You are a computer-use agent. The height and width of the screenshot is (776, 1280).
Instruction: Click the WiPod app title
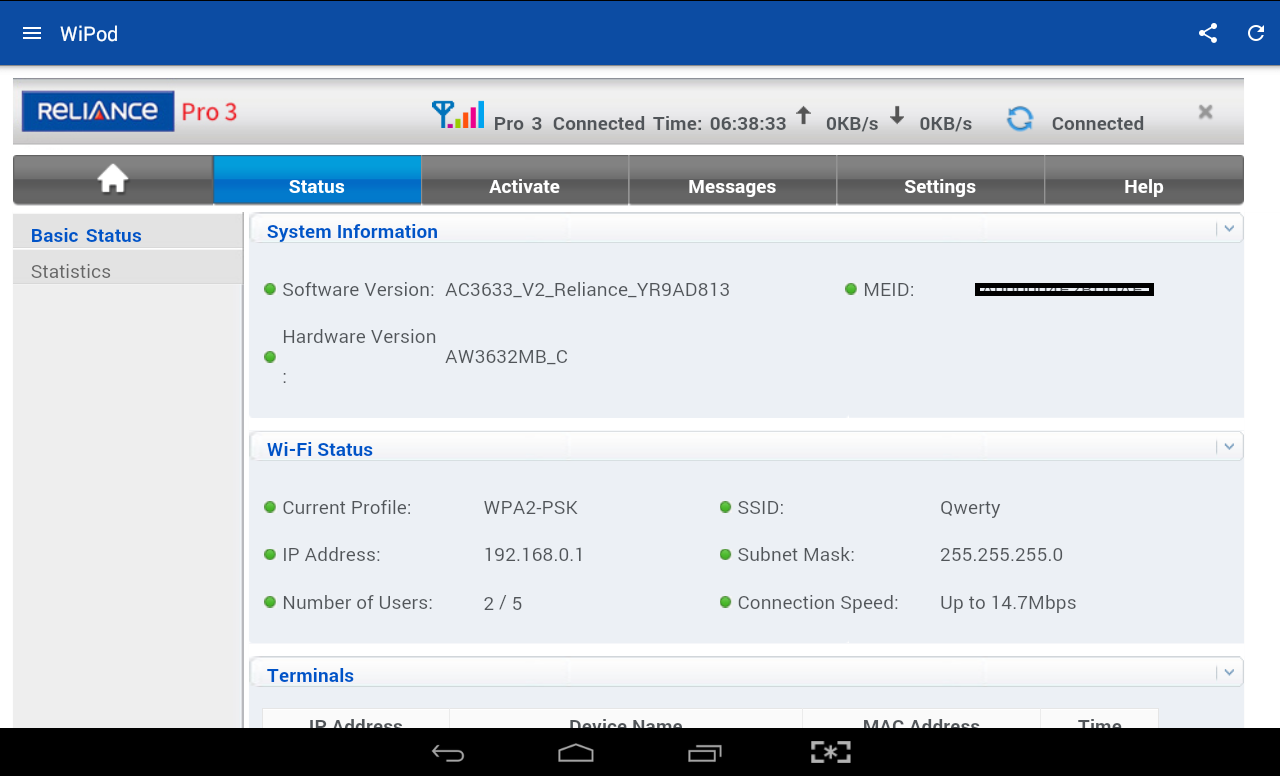89,34
